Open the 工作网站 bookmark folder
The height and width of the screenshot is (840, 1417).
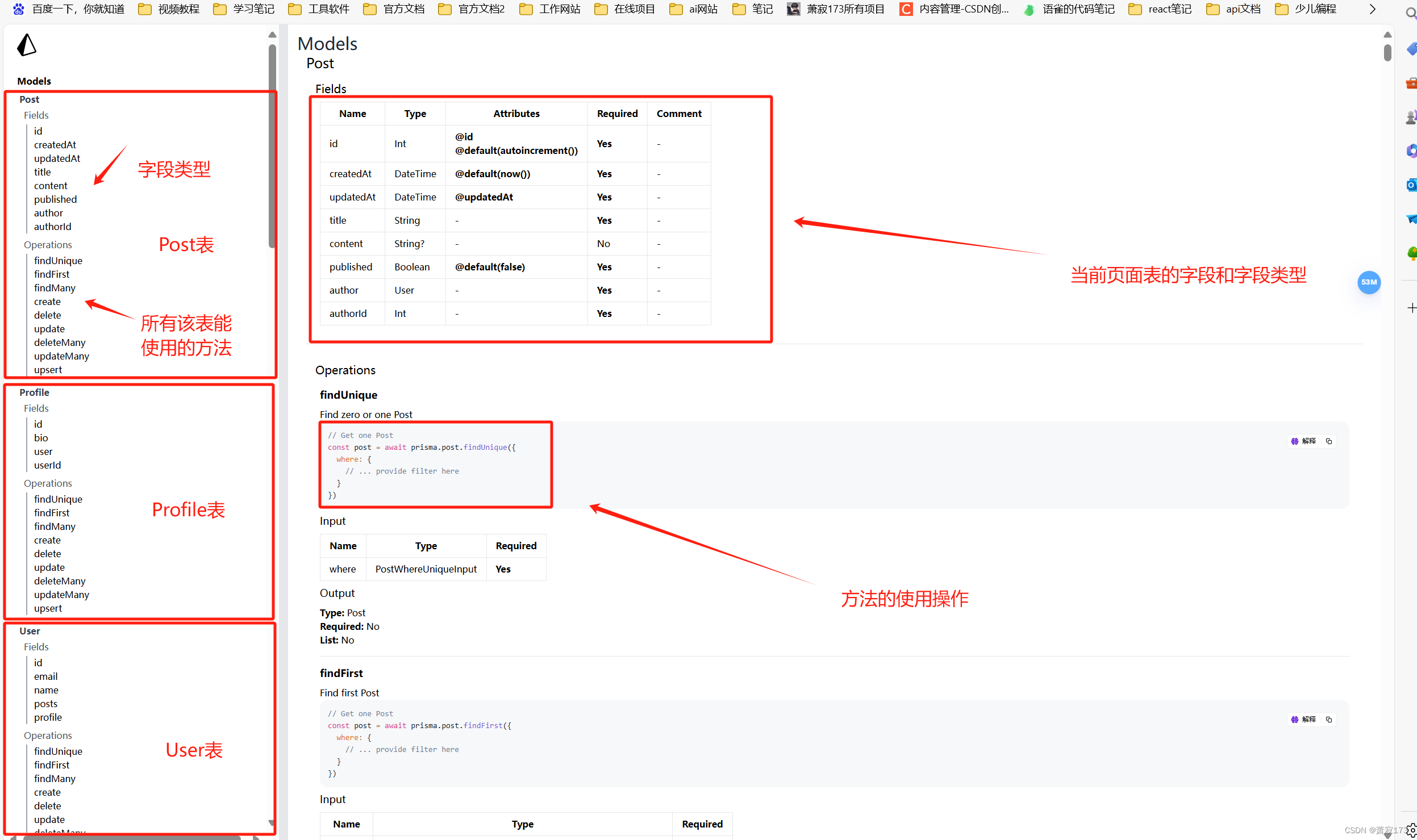point(550,9)
